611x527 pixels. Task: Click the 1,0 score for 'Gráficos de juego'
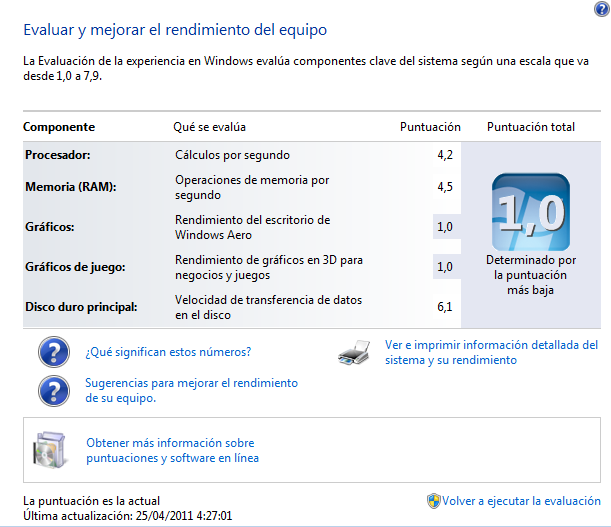[445, 267]
